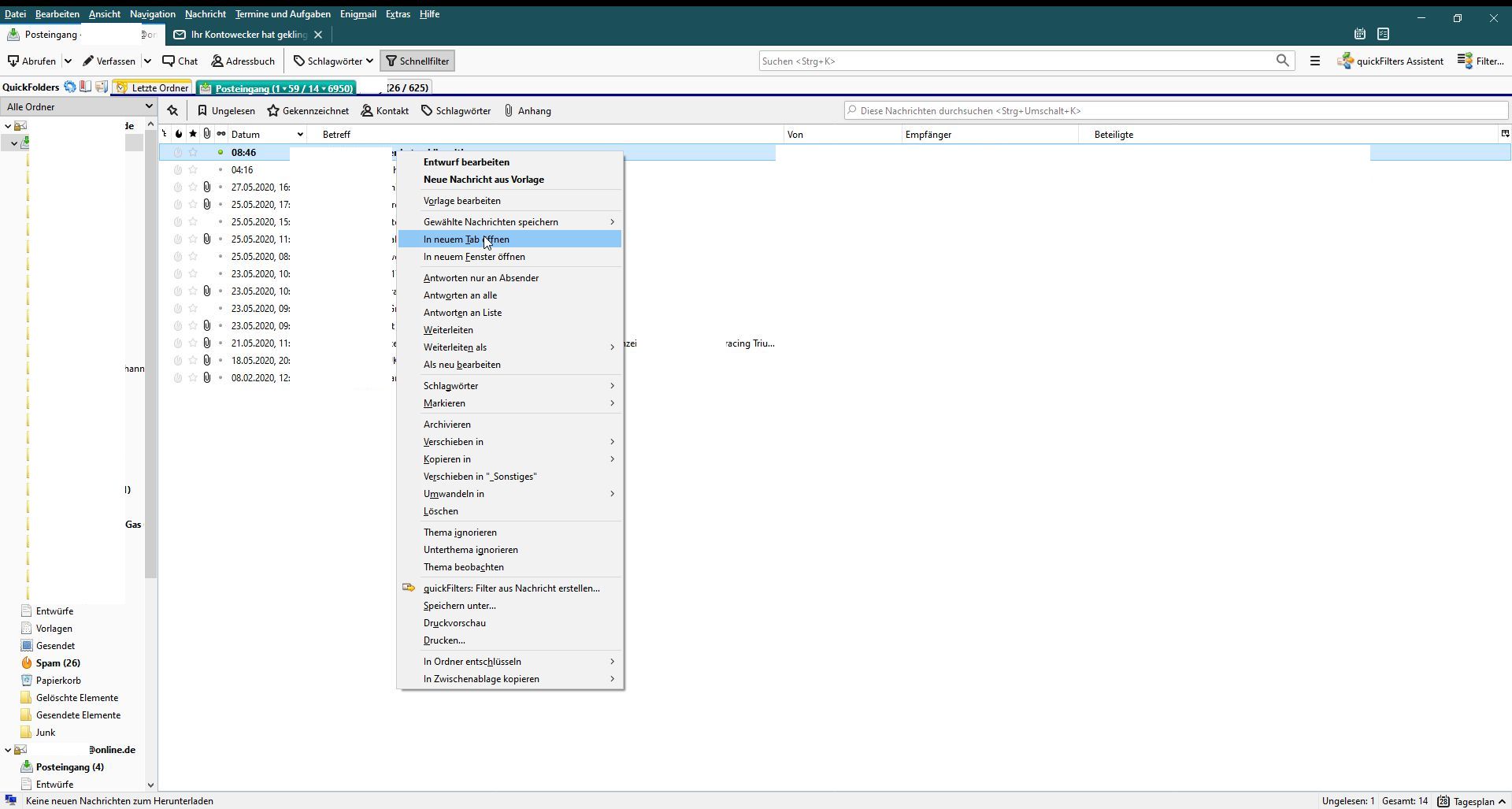This screenshot has width=1512, height=809.
Task: Click the search magnifier icon
Action: pyautogui.click(x=1282, y=61)
